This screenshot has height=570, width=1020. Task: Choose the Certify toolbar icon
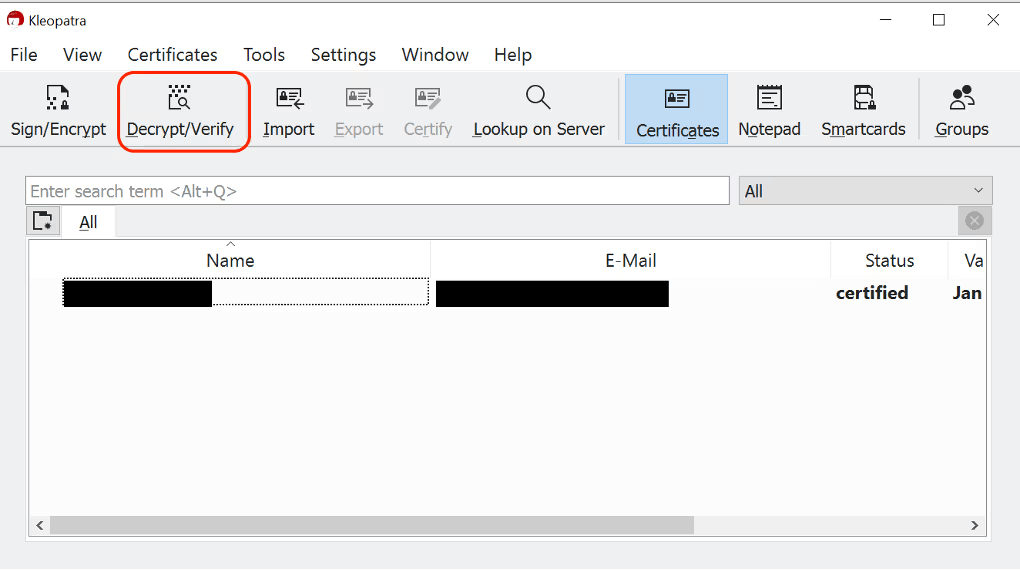coord(428,111)
